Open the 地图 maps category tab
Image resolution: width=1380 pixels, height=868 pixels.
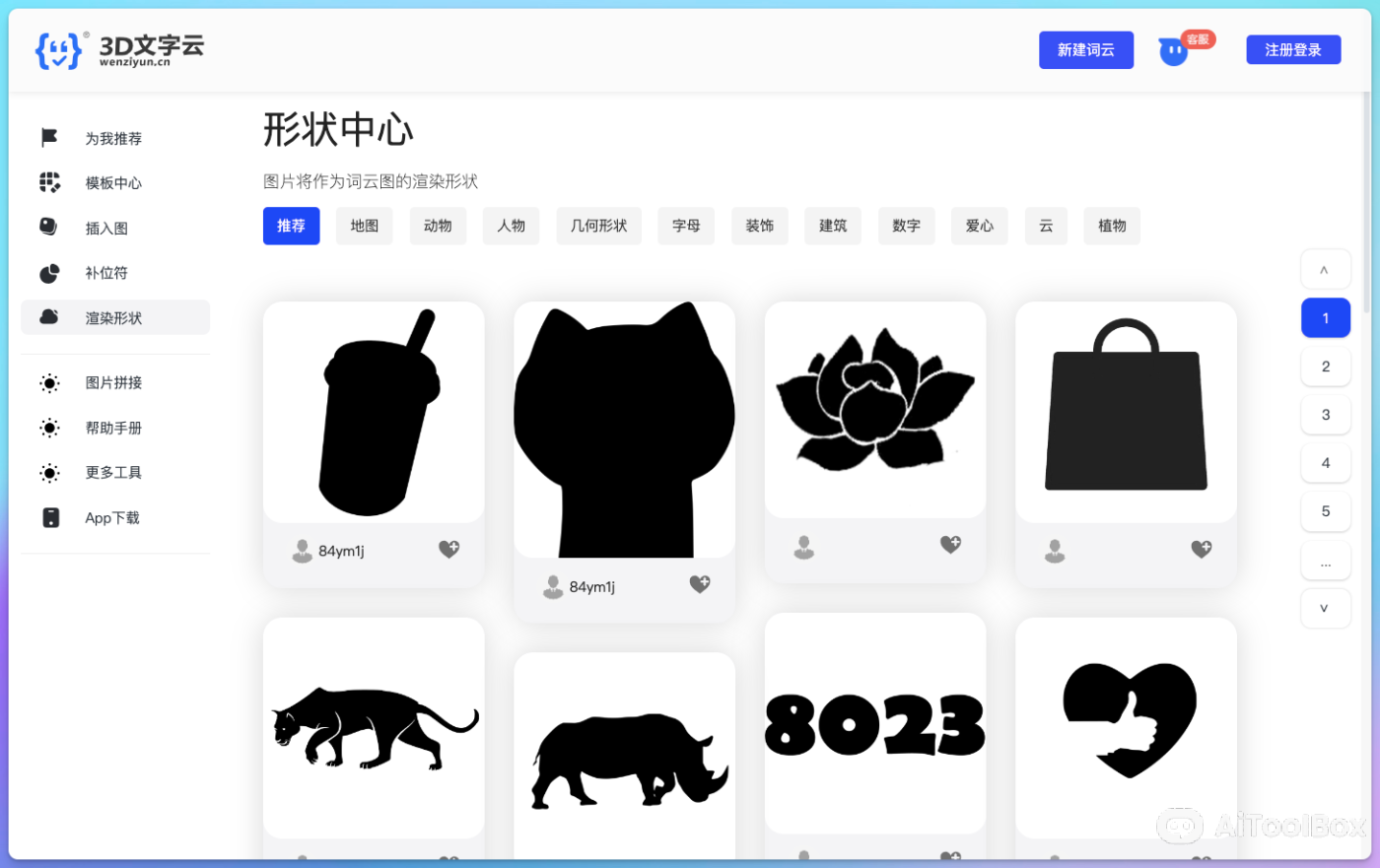pos(364,226)
